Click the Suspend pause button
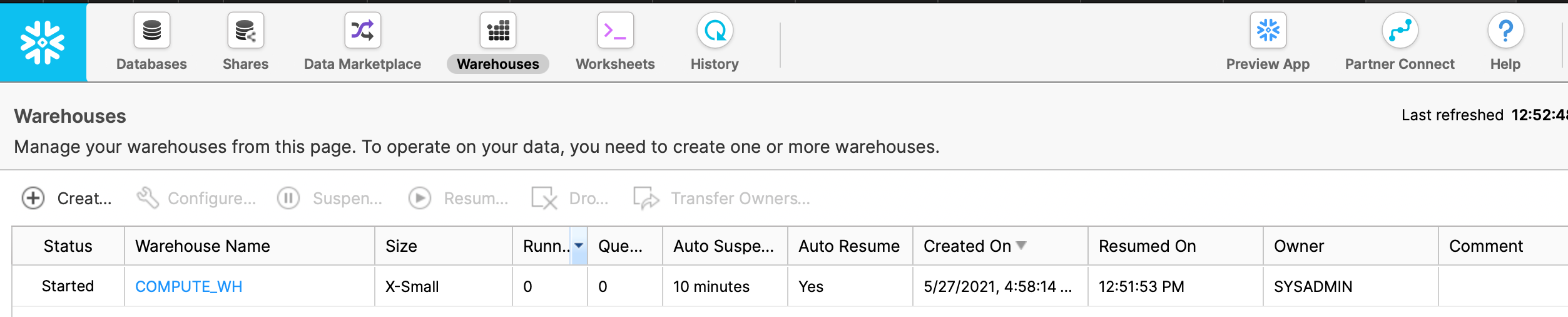This screenshot has height=317, width=1568. 330,198
